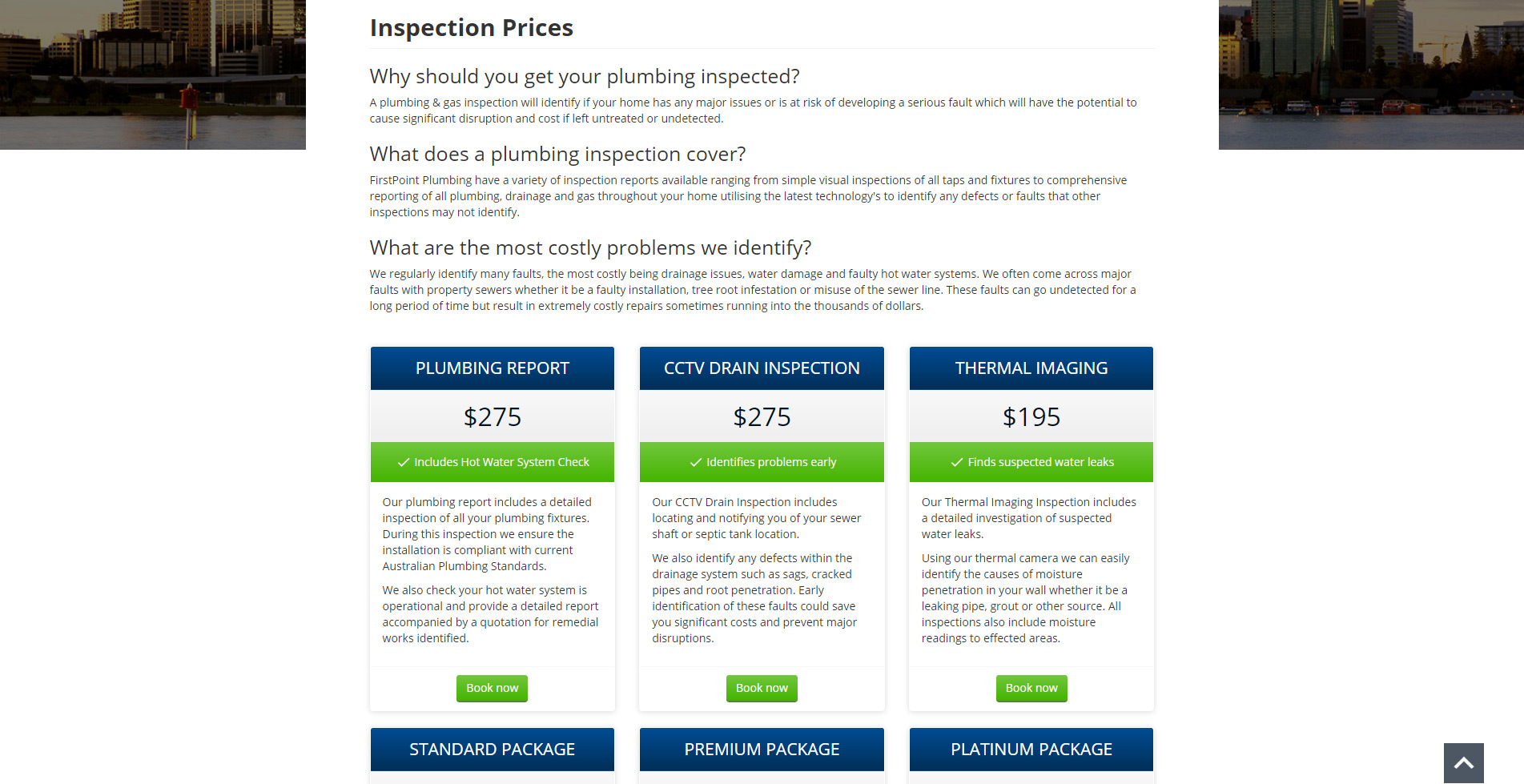This screenshot has width=1524, height=784.
Task: Click the $275 price under Plumbing Report
Action: [492, 417]
